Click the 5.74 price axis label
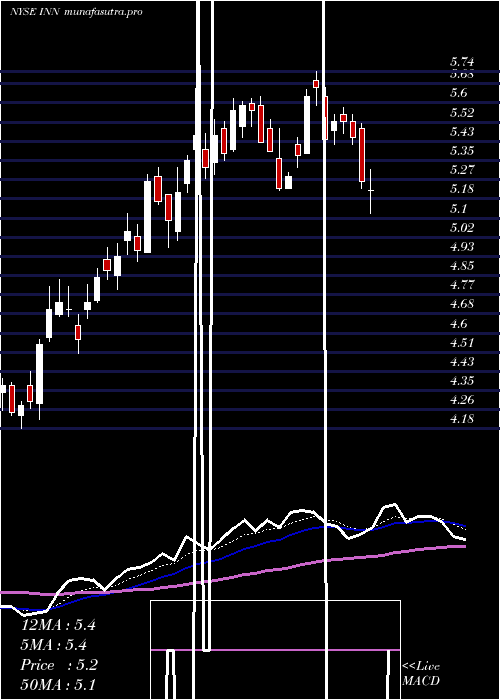This screenshot has height=700, width=500. point(462,62)
